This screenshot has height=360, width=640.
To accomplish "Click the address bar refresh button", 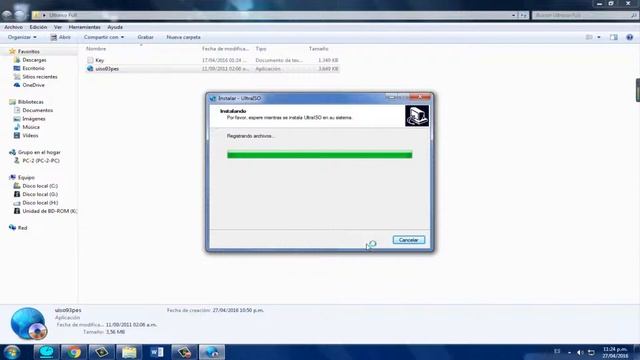I will tap(523, 15).
